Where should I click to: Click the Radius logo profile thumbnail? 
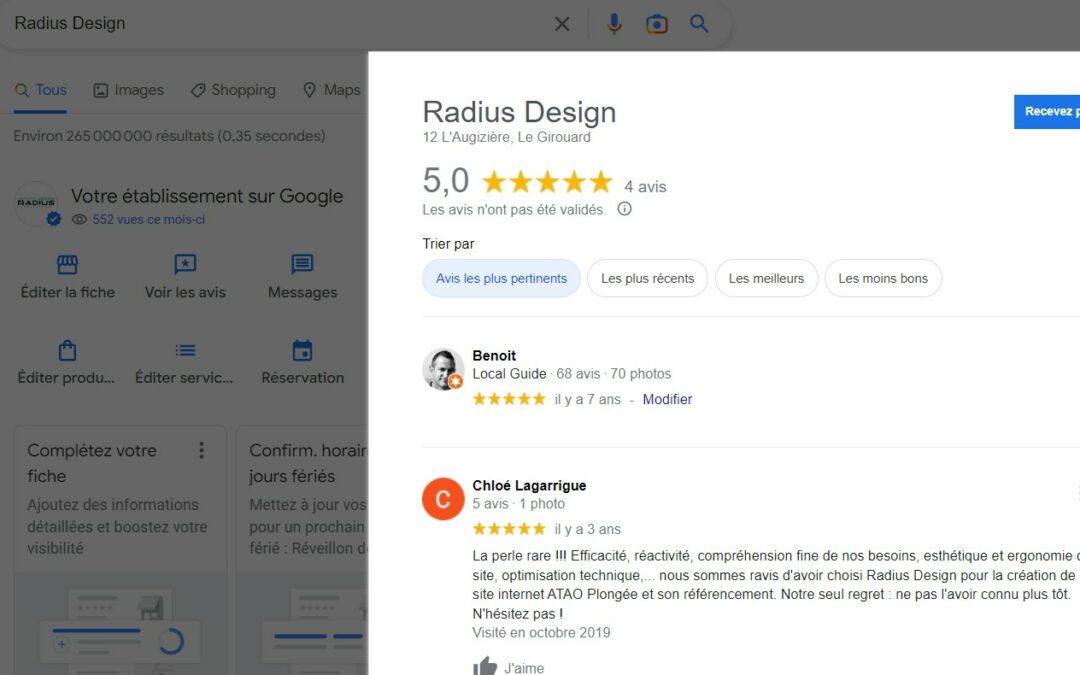(x=37, y=203)
